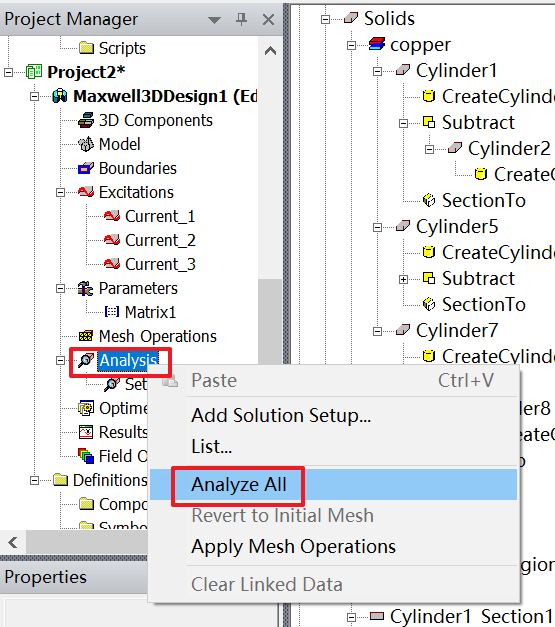Open the List... context menu entry
Screen dimensions: 555x627
coord(212,447)
